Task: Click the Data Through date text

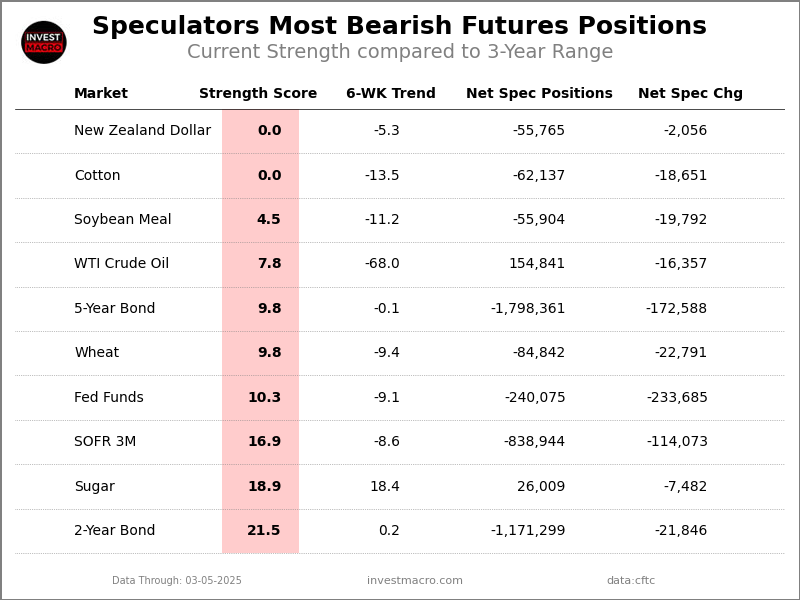Action: point(177,581)
